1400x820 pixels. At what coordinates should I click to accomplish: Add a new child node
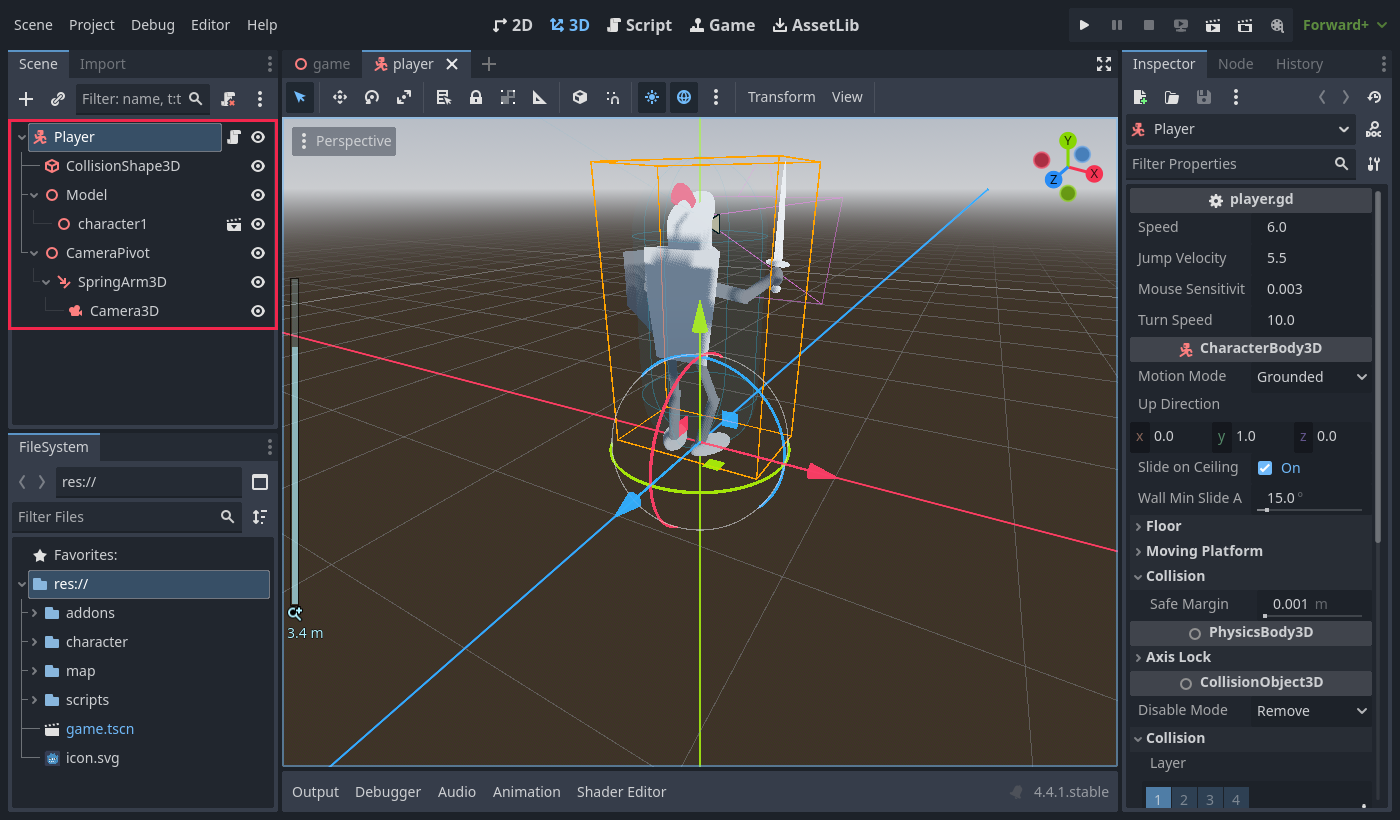point(26,99)
